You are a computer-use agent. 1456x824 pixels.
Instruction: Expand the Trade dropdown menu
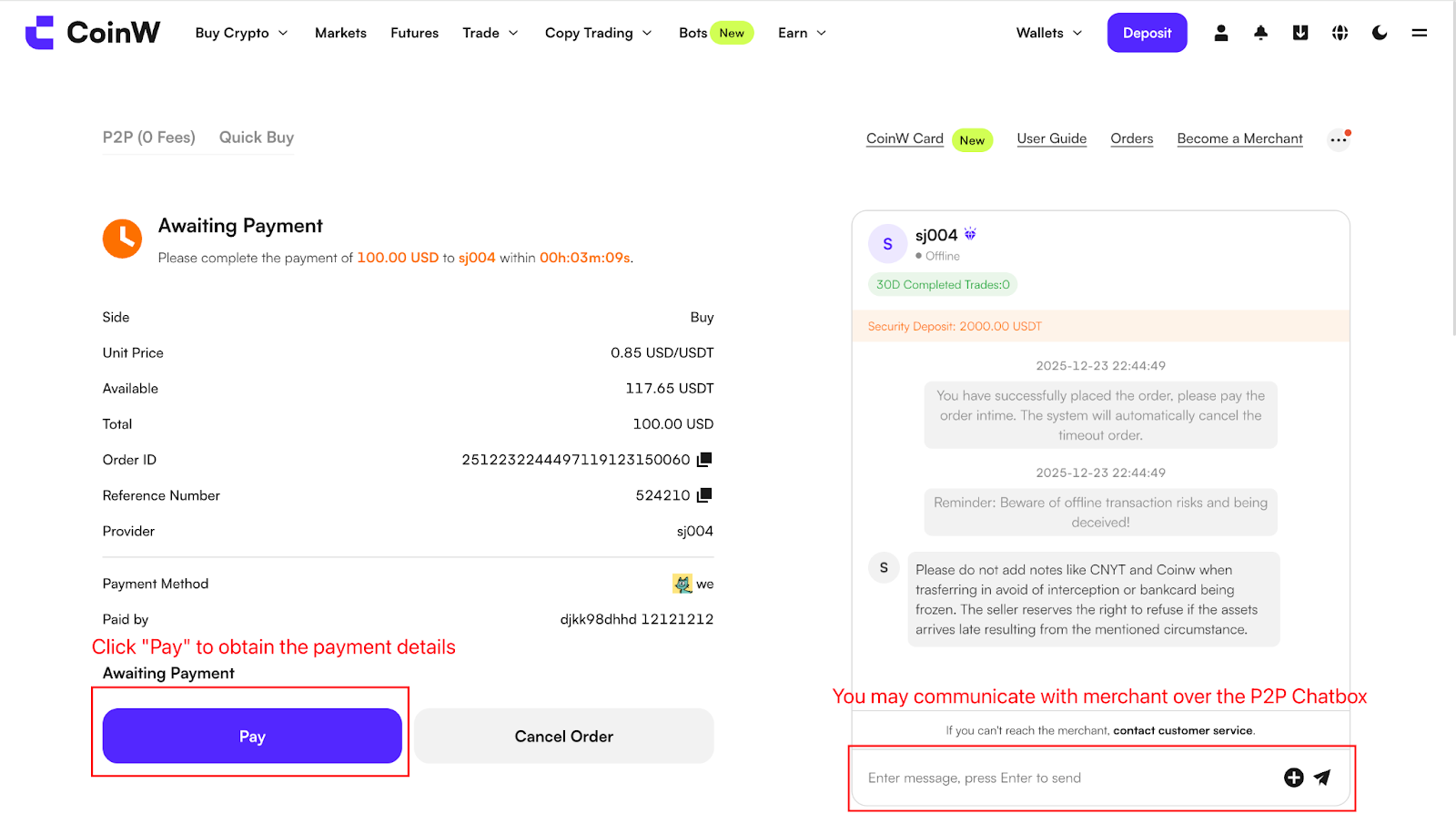(490, 33)
